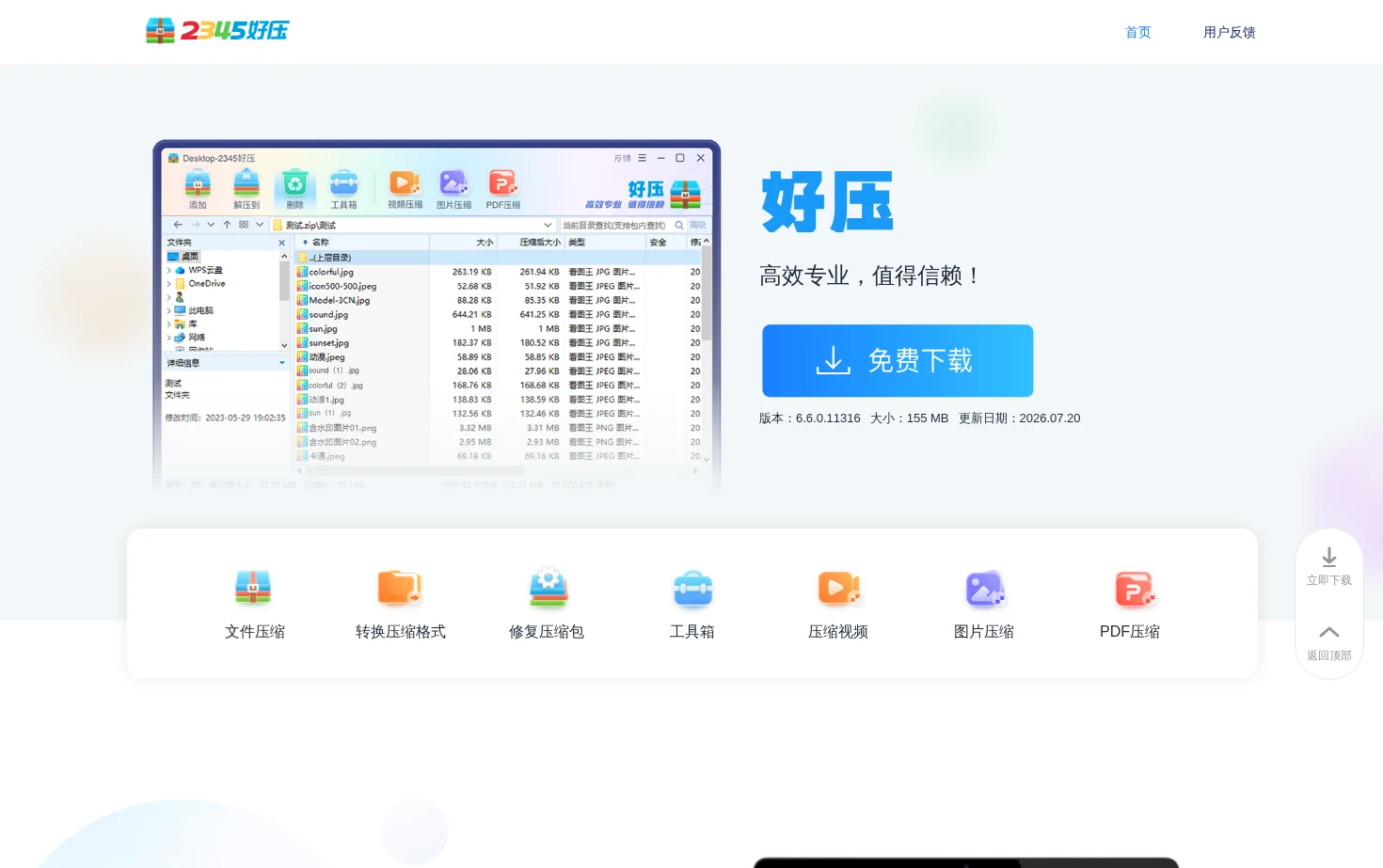Click 反馈 link in the app screenshot title bar

pyautogui.click(x=622, y=158)
